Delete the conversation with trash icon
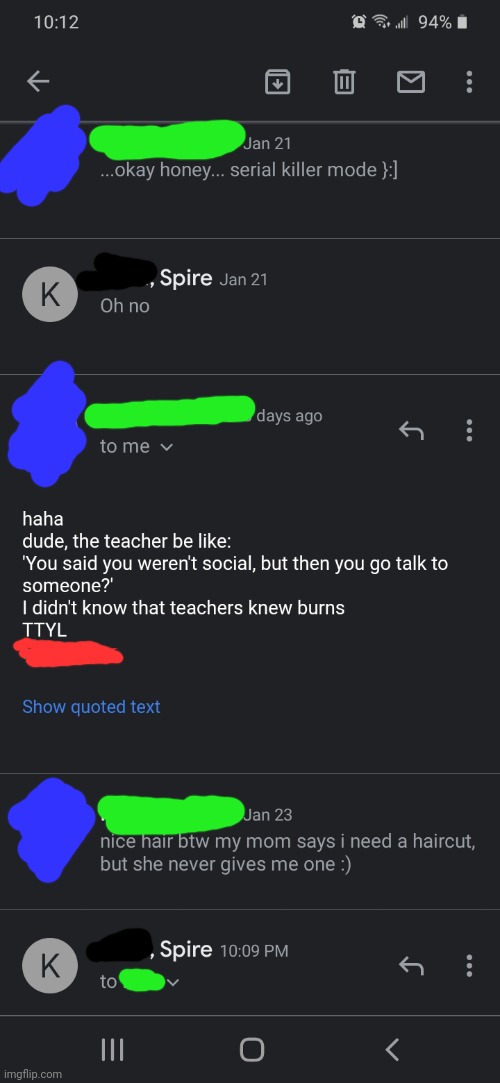The height and width of the screenshot is (1083, 500). (x=344, y=83)
